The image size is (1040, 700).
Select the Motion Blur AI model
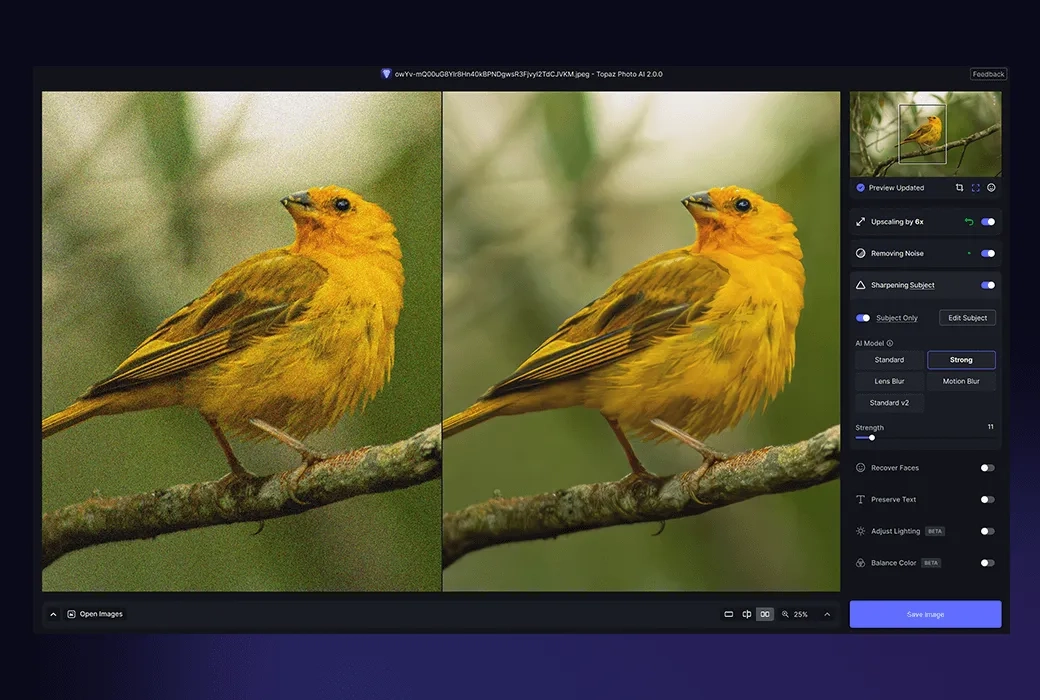click(961, 382)
